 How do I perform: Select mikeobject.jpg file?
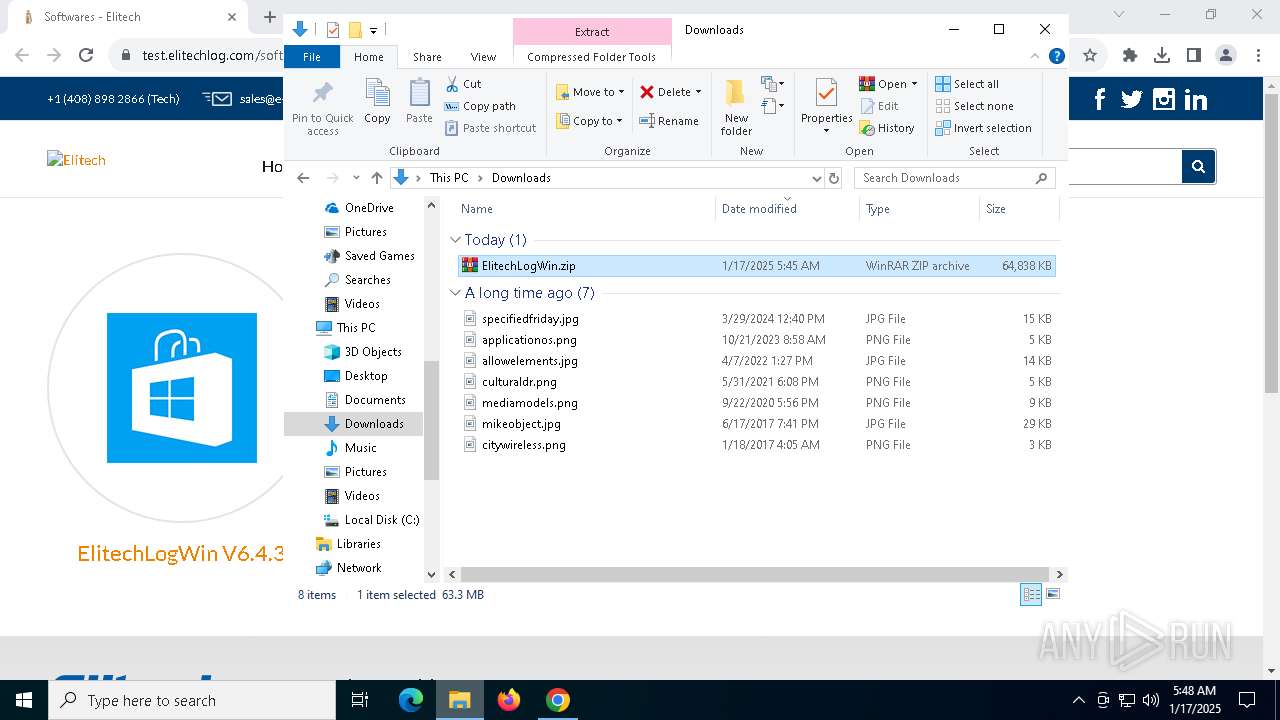coord(756,424)
